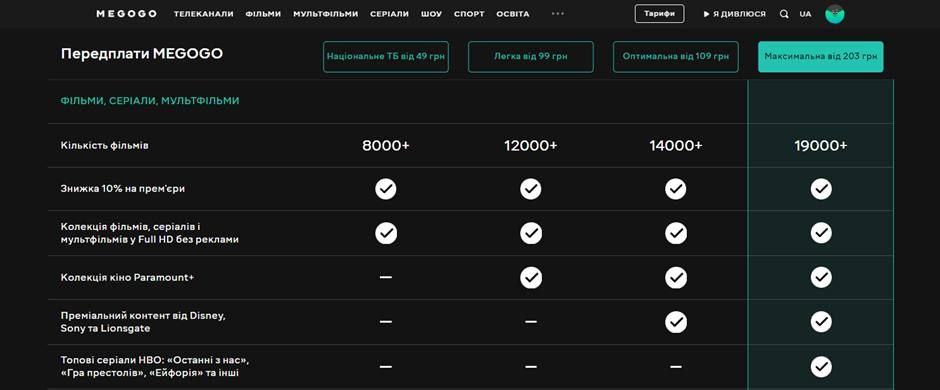Click the 14000+ films count

coord(676,146)
